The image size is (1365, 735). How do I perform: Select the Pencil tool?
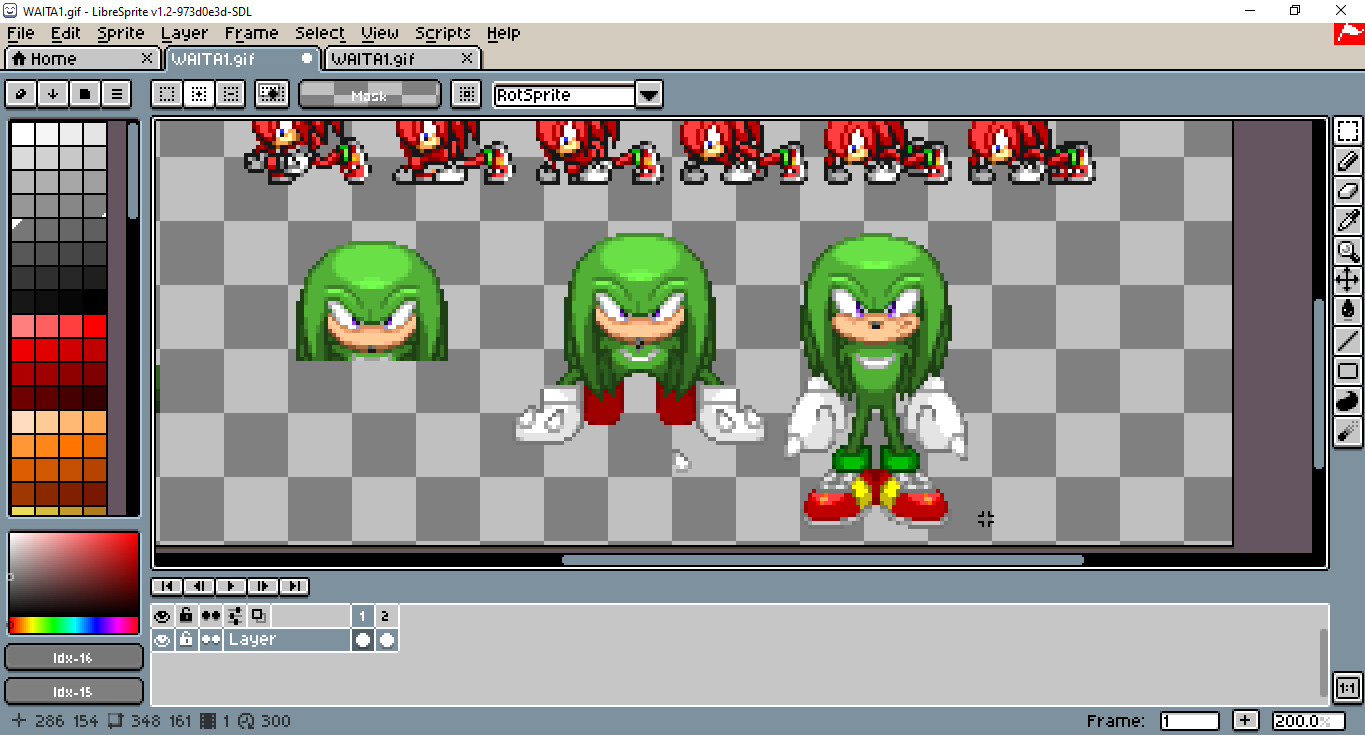tap(1348, 160)
